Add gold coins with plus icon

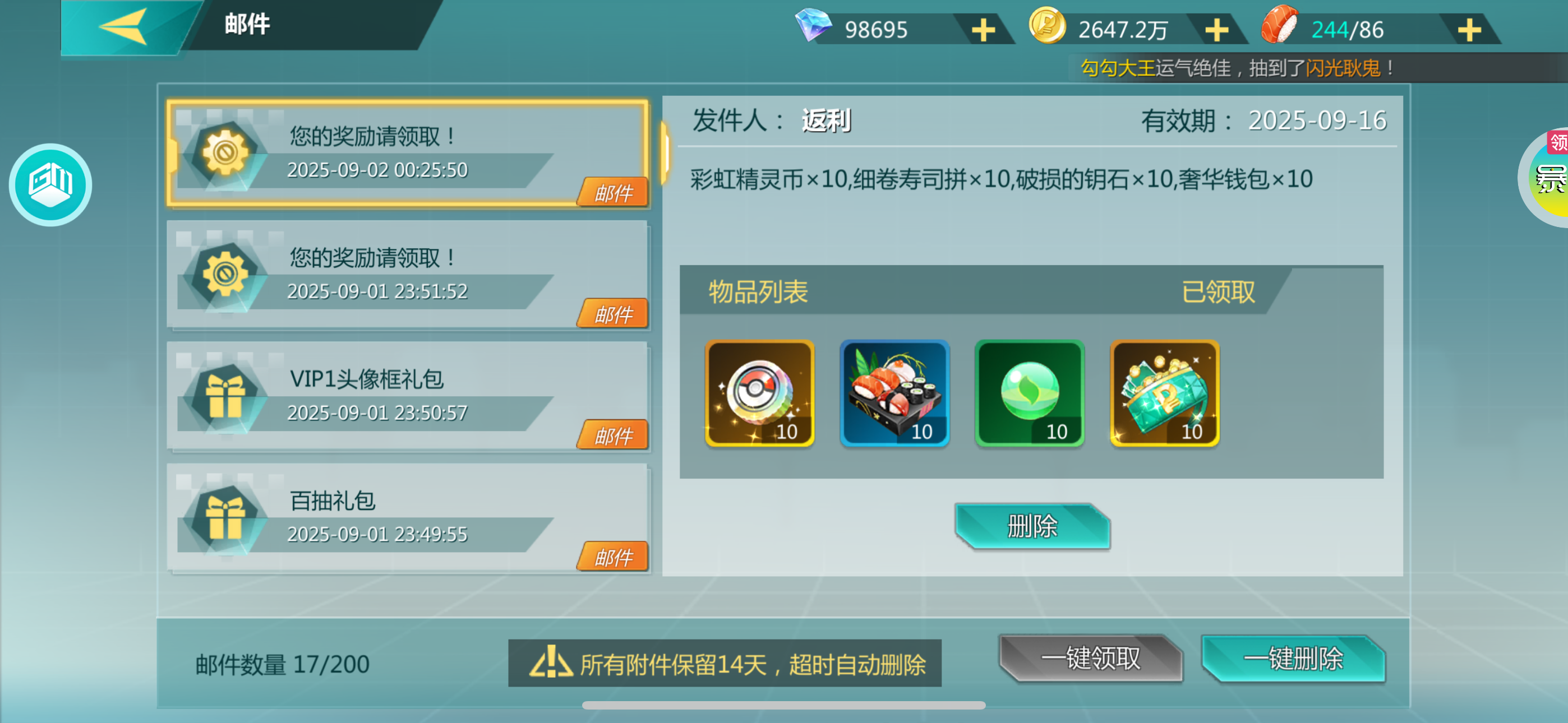point(1216,29)
